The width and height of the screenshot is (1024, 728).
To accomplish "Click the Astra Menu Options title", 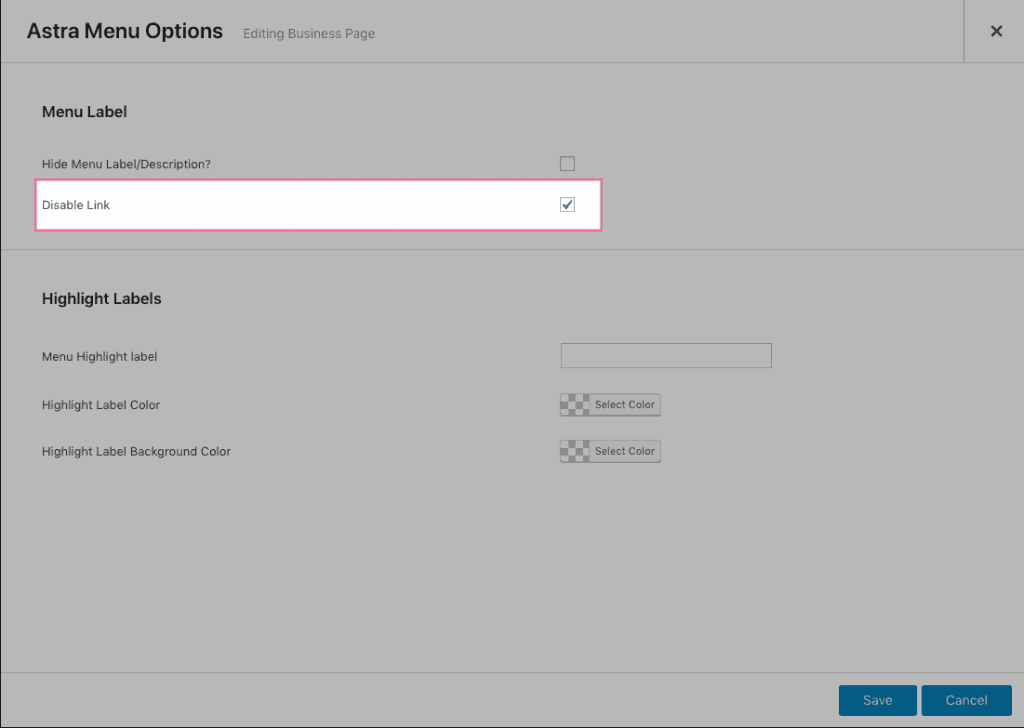I will (x=125, y=31).
